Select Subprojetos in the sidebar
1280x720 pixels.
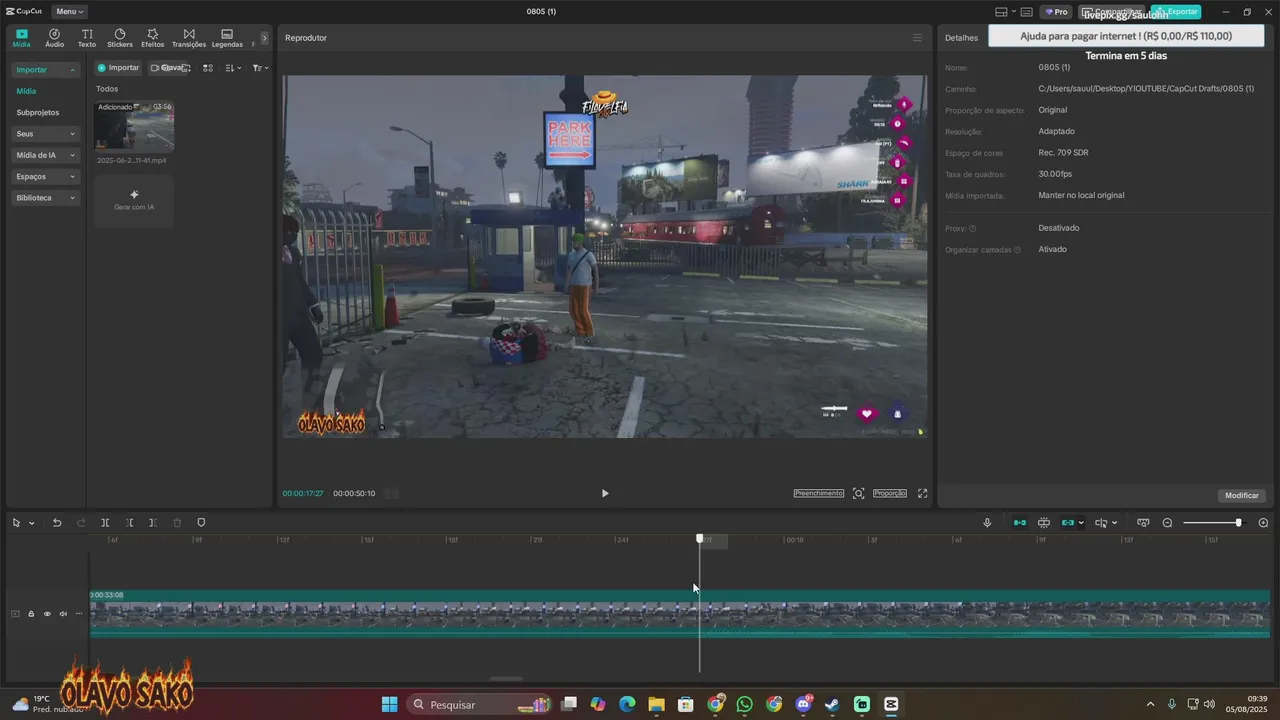coord(38,113)
